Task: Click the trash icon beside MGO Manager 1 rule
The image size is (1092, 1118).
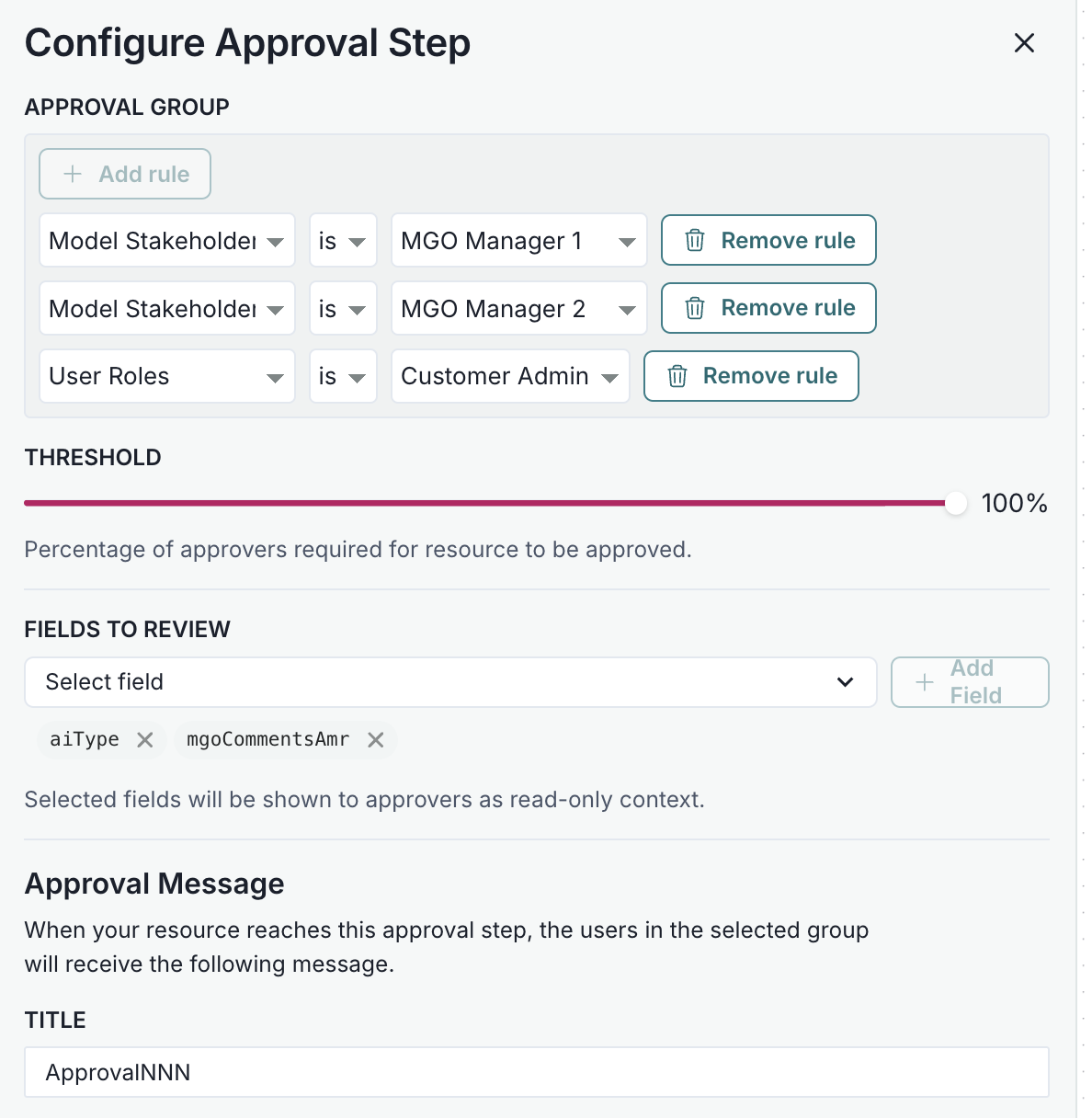Action: [x=696, y=240]
